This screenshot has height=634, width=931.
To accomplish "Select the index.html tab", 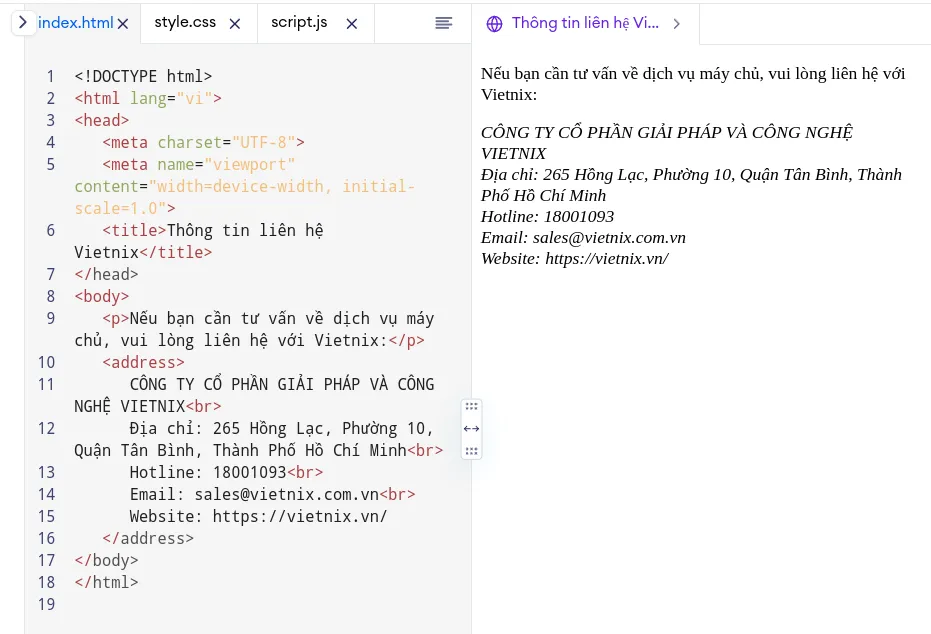I will tap(78, 22).
